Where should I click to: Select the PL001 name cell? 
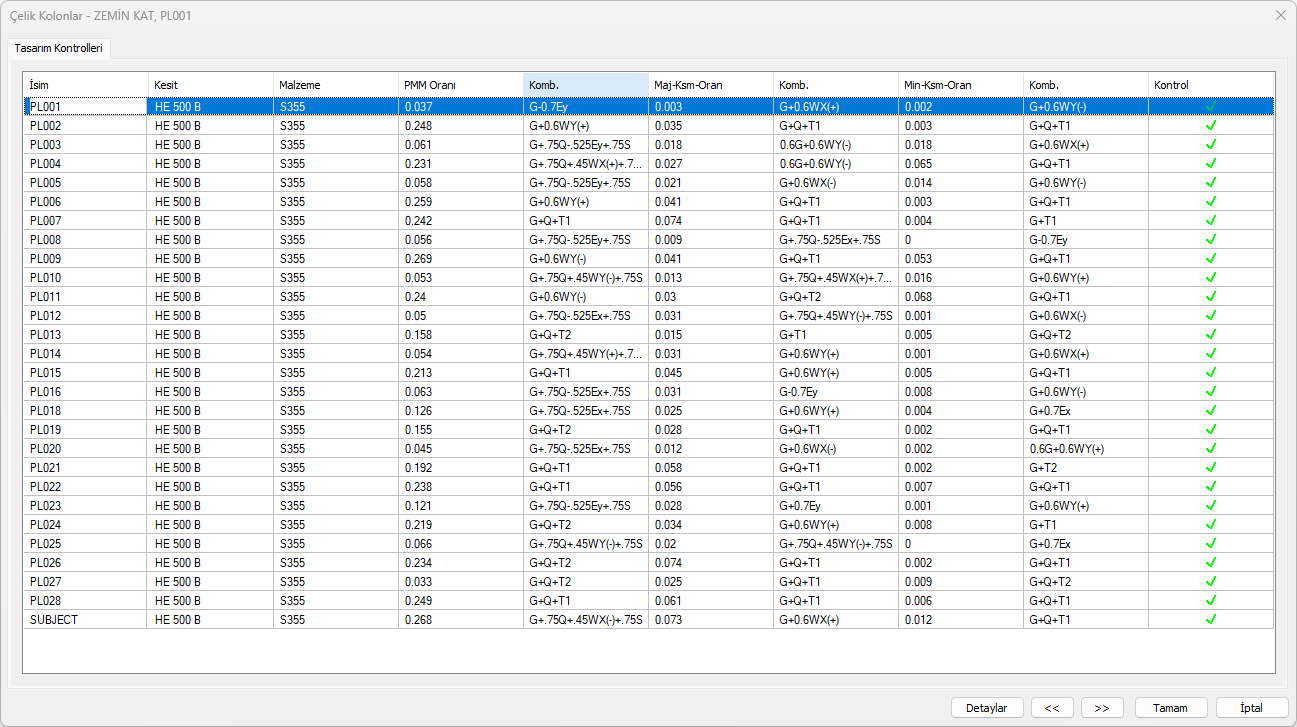pos(85,106)
